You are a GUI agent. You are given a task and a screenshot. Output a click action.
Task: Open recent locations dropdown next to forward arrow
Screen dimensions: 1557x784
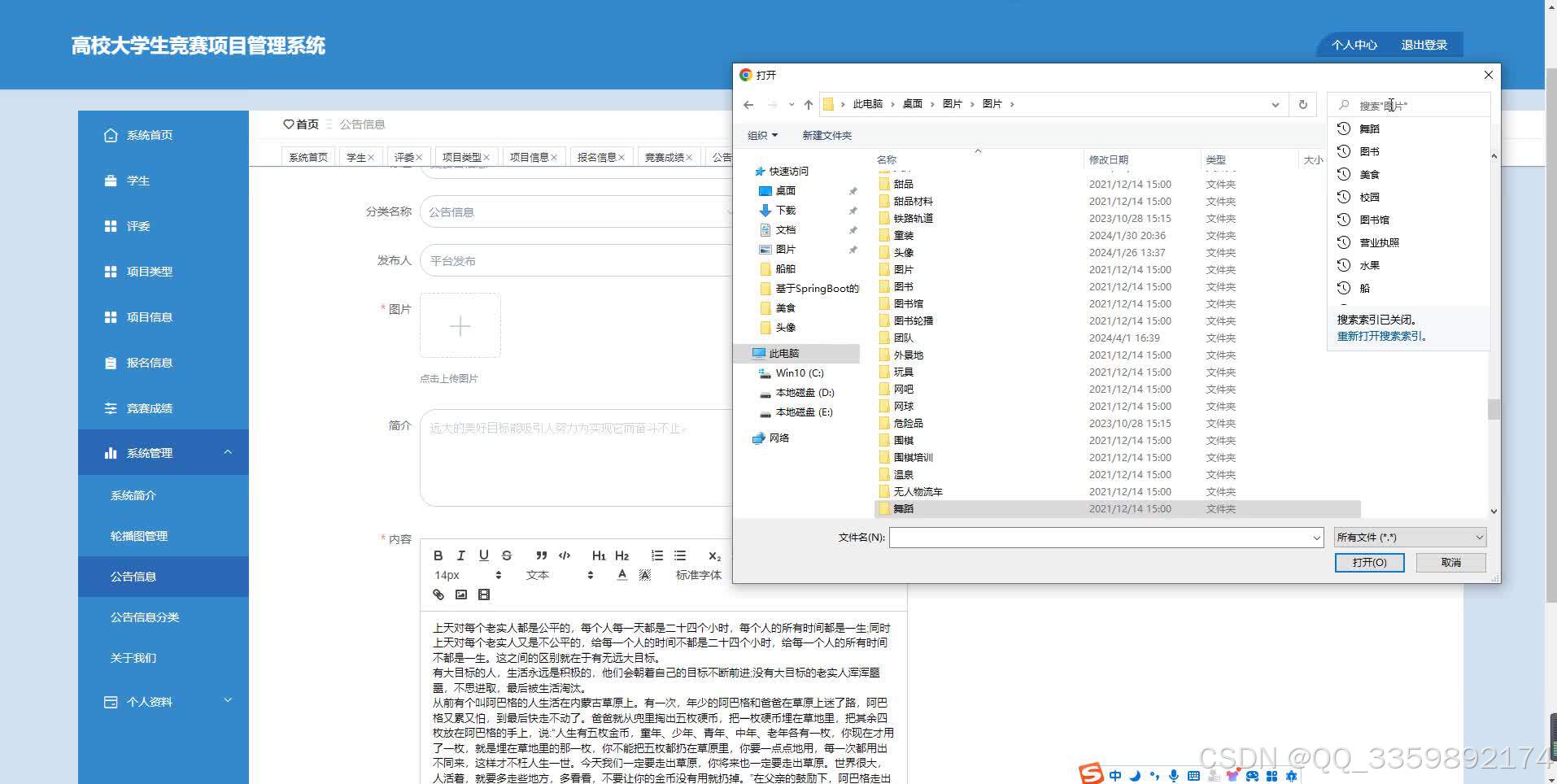[x=792, y=104]
